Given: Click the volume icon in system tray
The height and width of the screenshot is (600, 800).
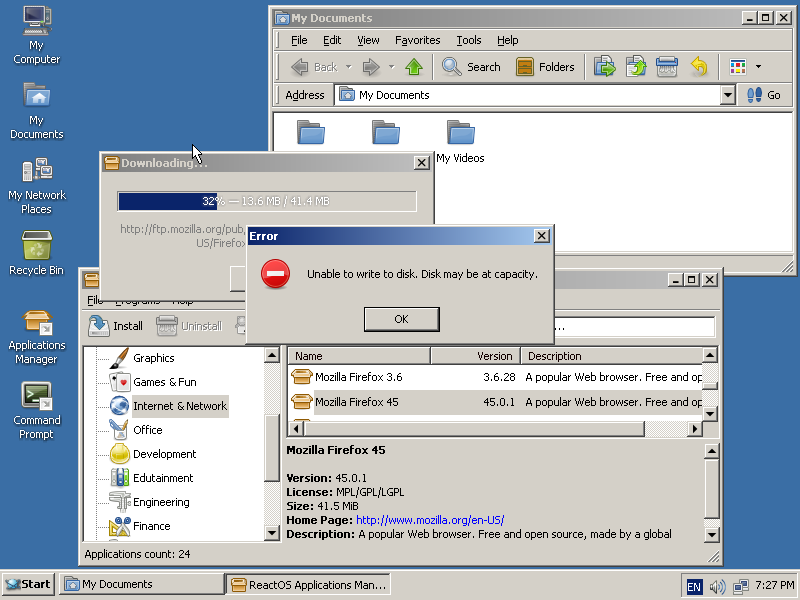Looking at the screenshot, I should [x=717, y=586].
